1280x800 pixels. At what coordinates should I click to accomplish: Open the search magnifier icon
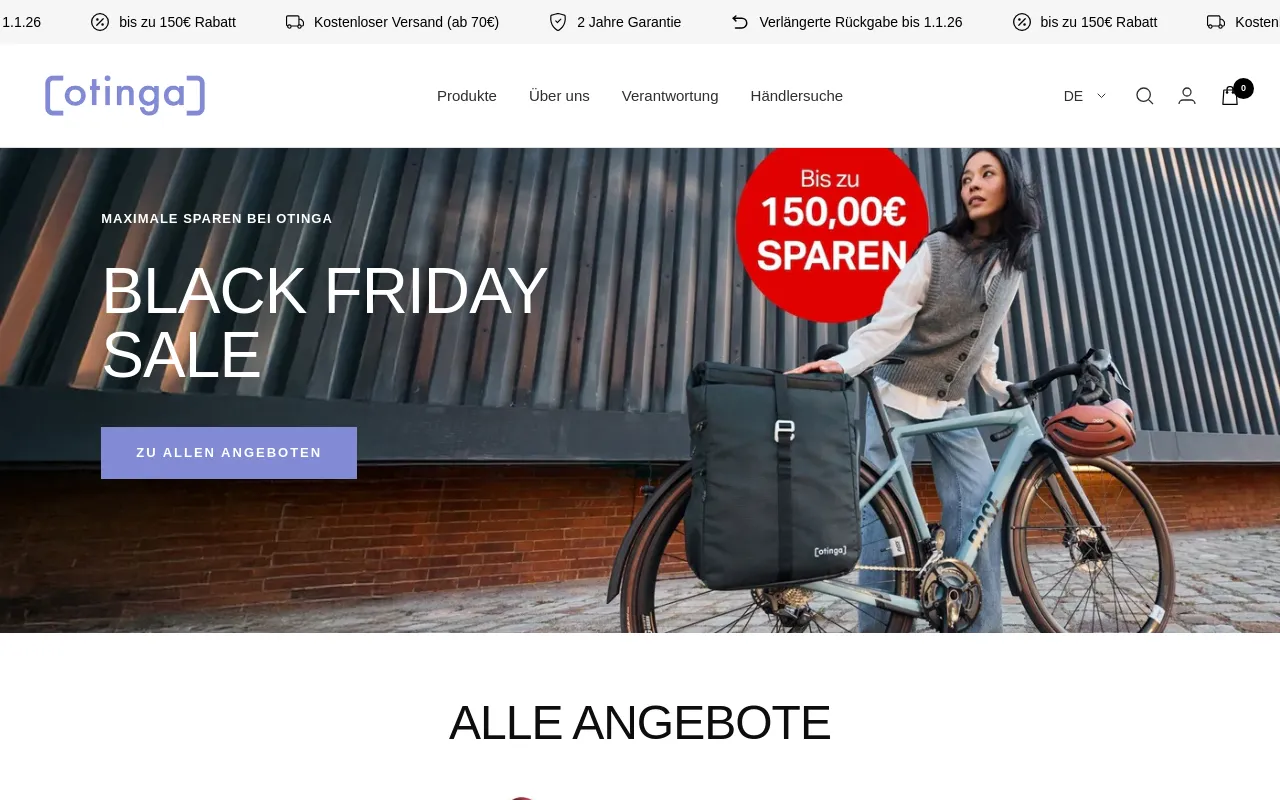(1145, 96)
